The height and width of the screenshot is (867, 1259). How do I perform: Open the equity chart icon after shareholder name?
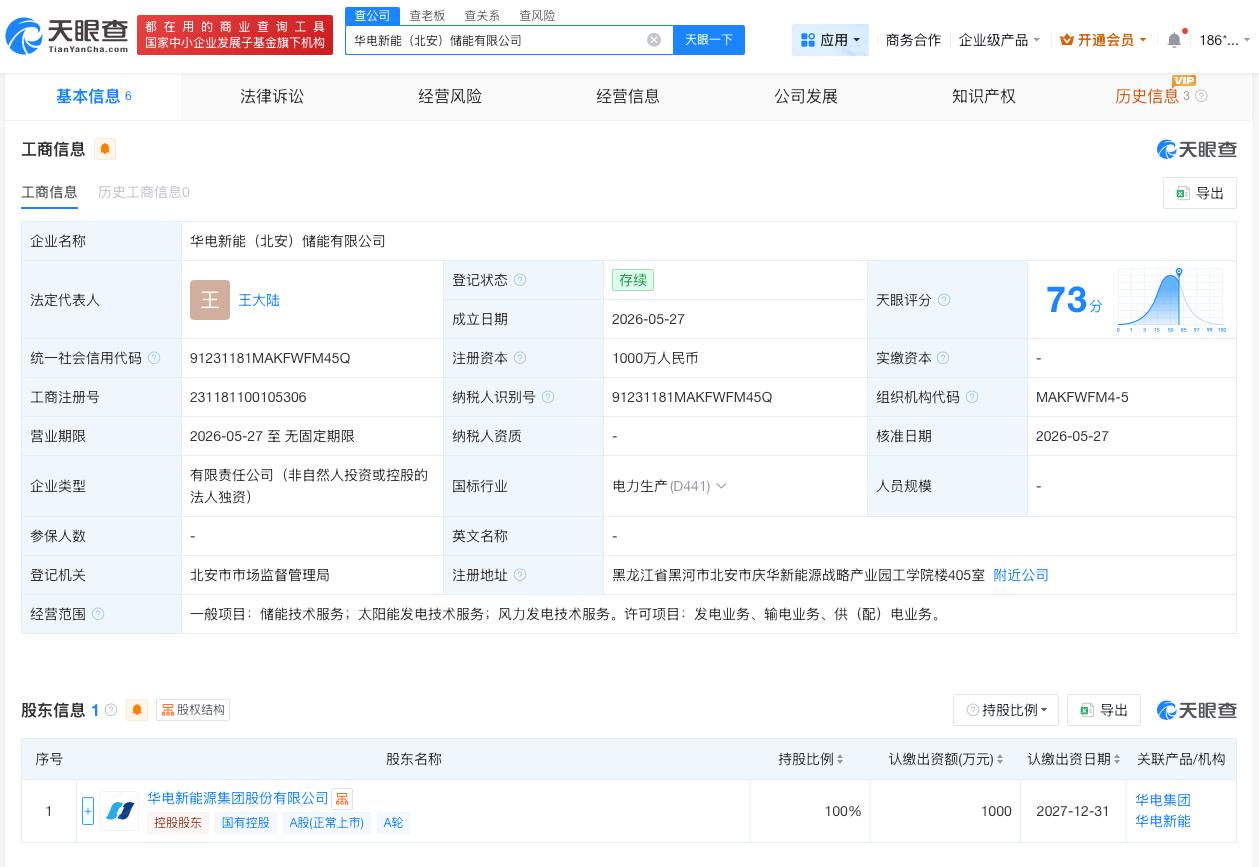click(x=342, y=799)
